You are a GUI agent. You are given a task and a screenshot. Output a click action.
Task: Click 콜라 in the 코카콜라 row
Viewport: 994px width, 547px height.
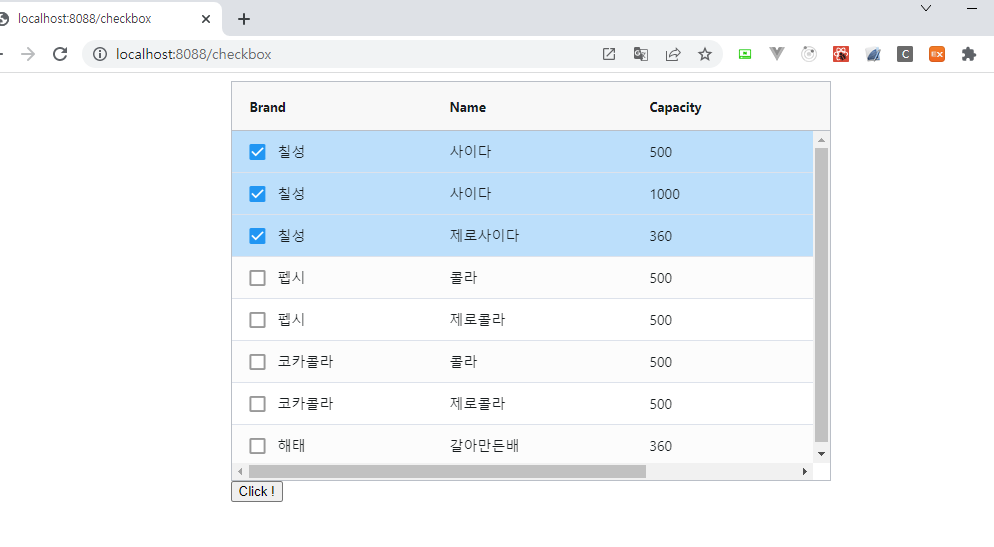tap(463, 362)
